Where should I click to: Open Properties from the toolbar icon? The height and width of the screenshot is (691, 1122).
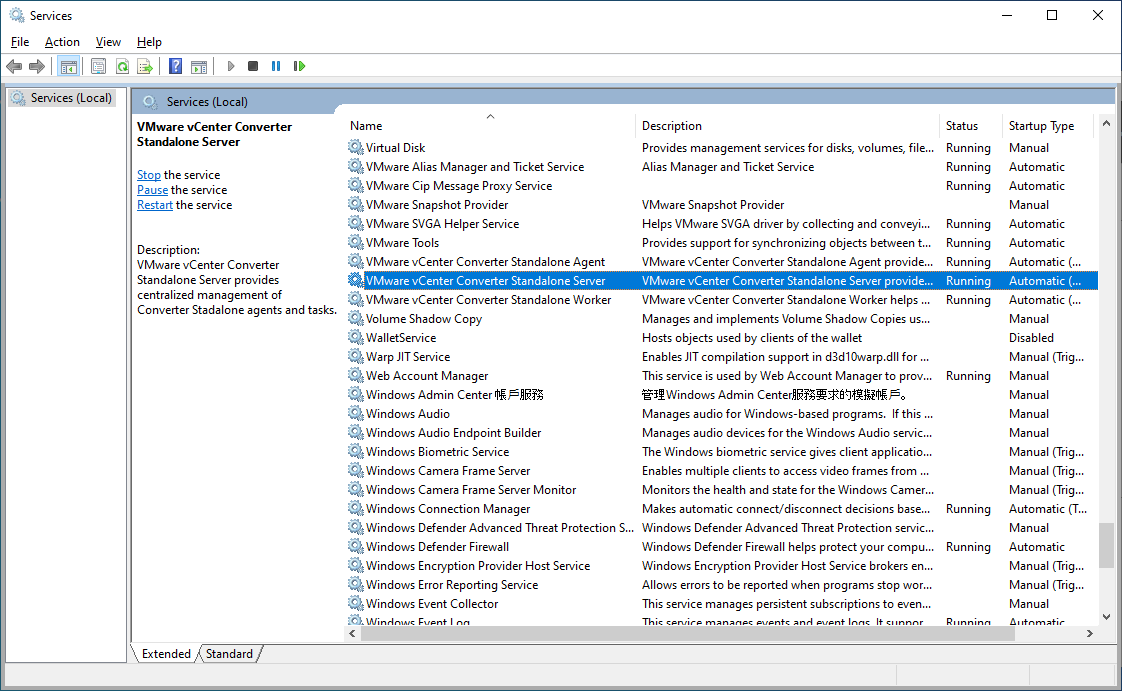point(99,67)
